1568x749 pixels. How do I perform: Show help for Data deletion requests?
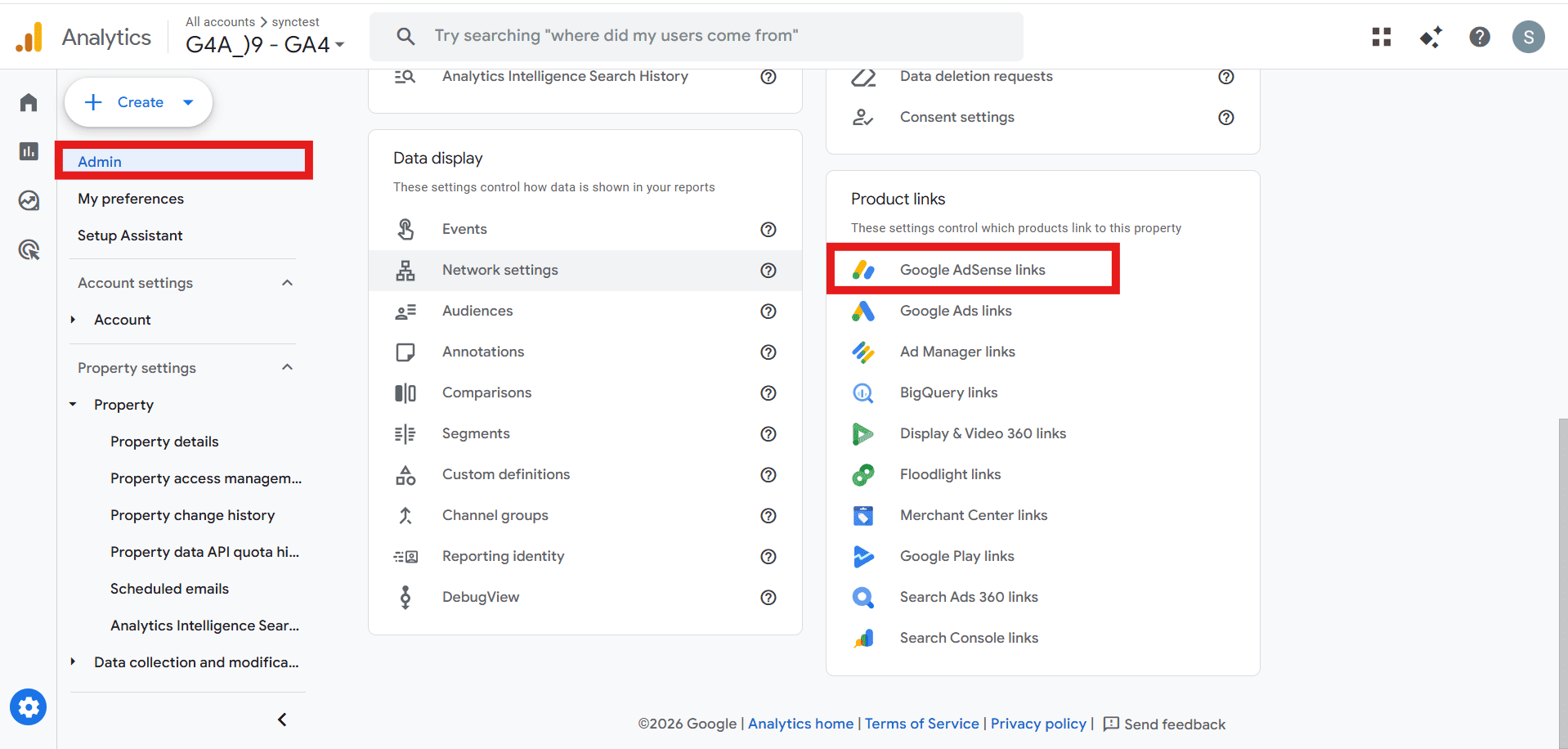[1226, 77]
